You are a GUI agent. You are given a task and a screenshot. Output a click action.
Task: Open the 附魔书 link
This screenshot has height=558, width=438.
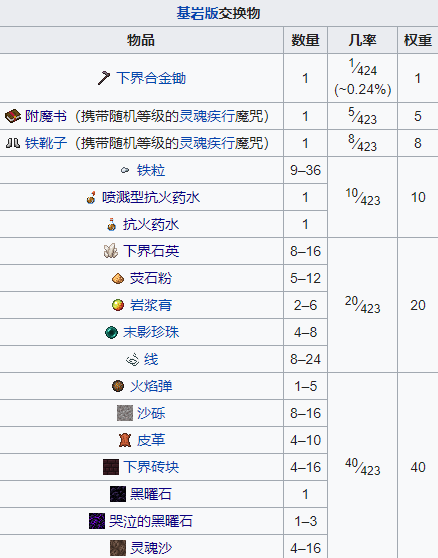[46, 116]
